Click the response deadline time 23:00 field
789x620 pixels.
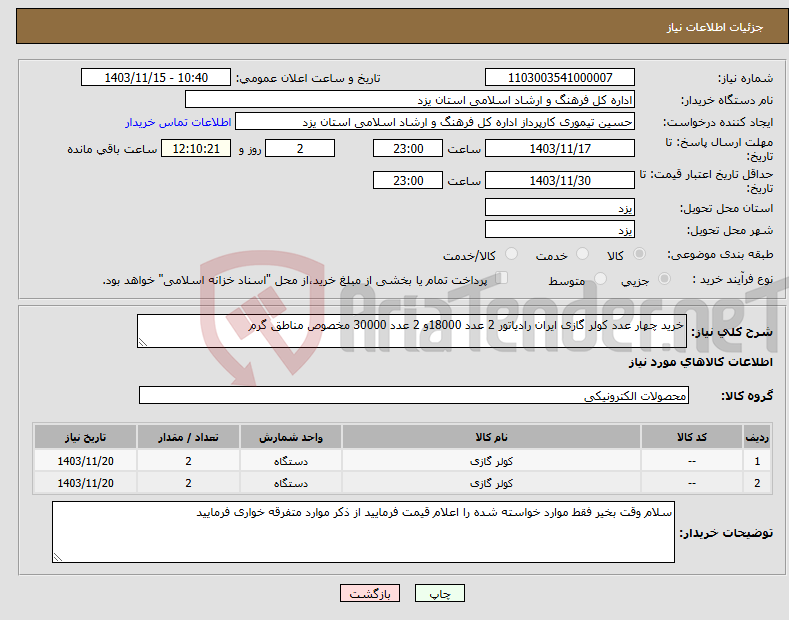click(408, 148)
